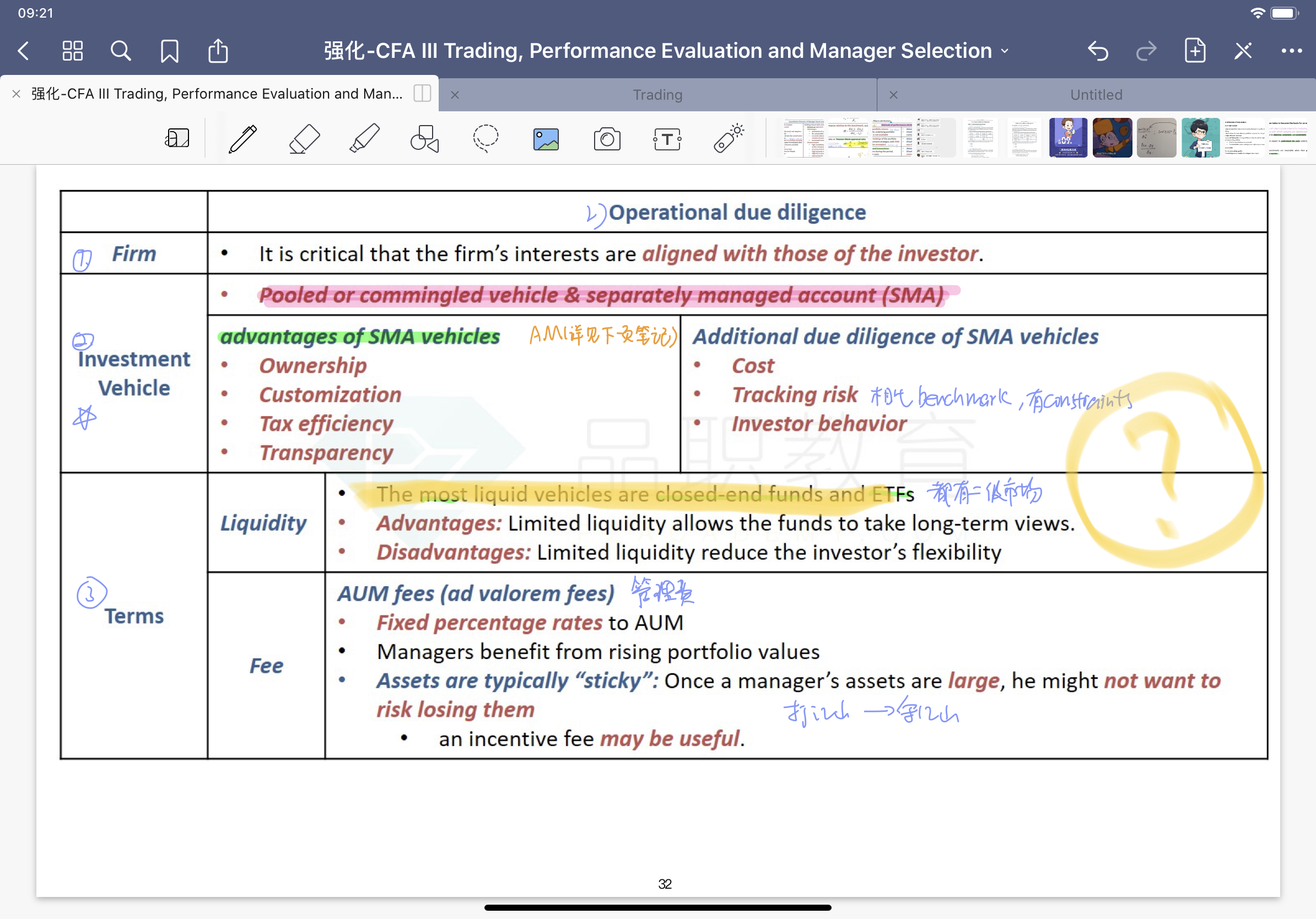Tap the "Tracking risk" bullet
Image resolution: width=1316 pixels, height=919 pixels.
pyautogui.click(x=795, y=394)
